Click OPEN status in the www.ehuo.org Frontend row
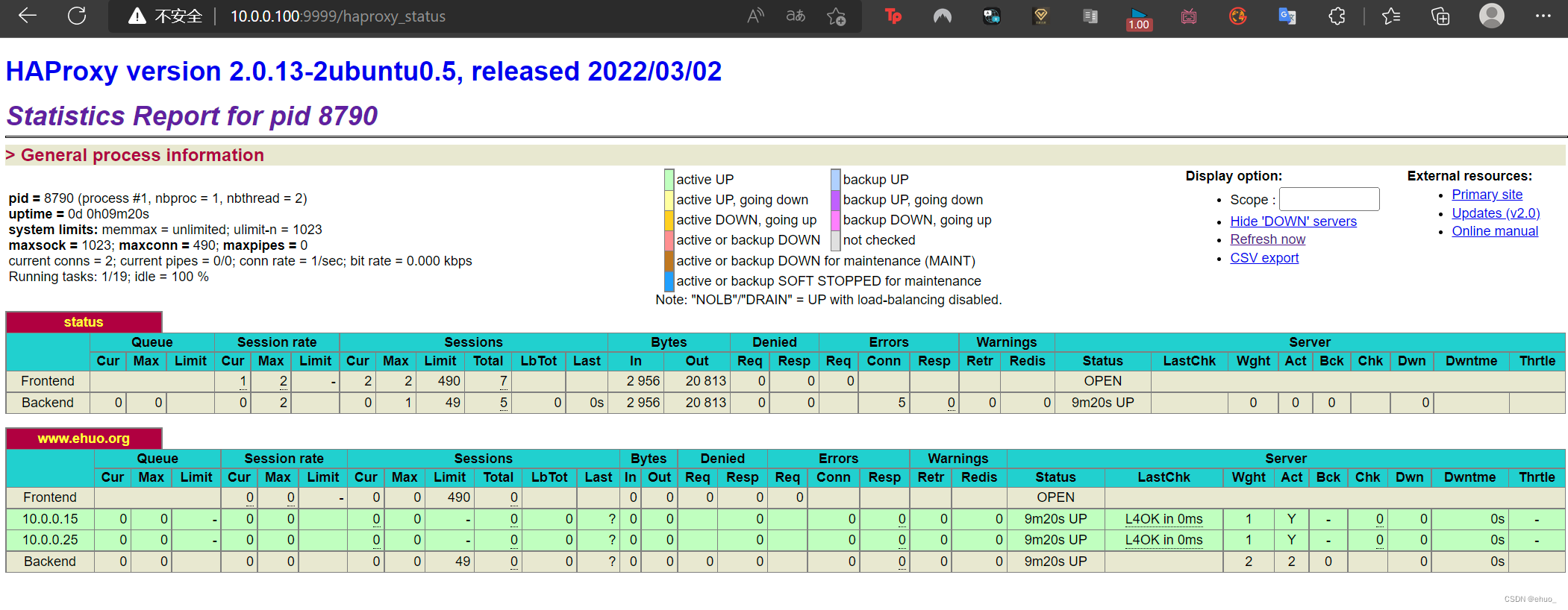 click(x=1055, y=497)
